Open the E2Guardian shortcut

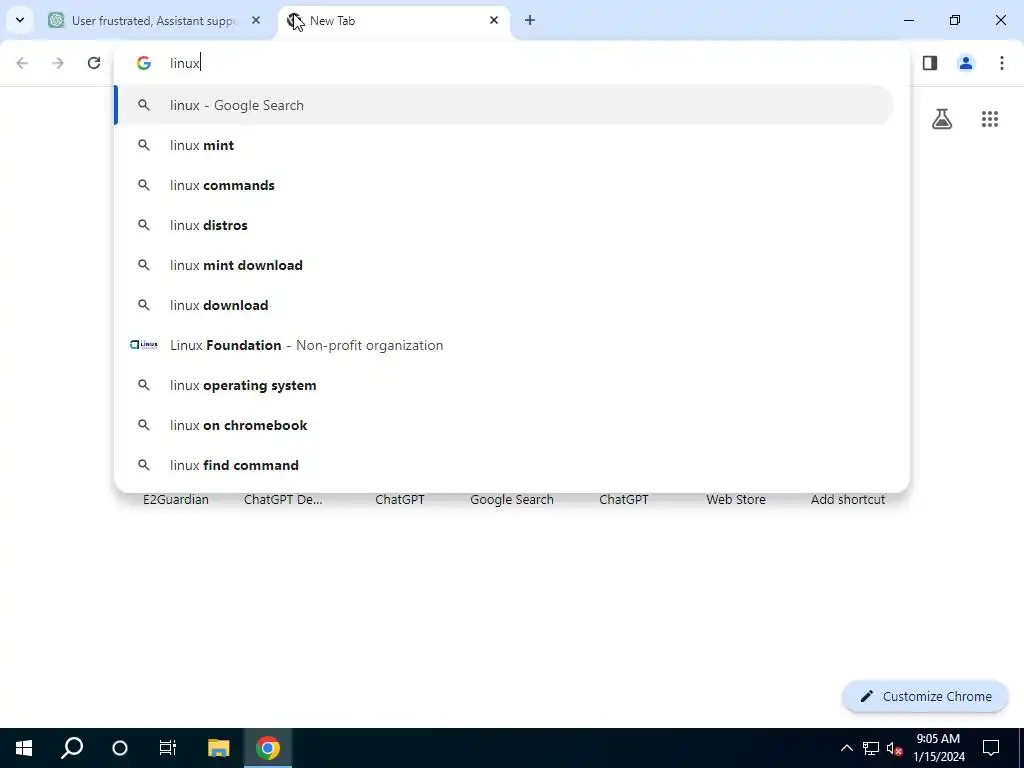[176, 500]
